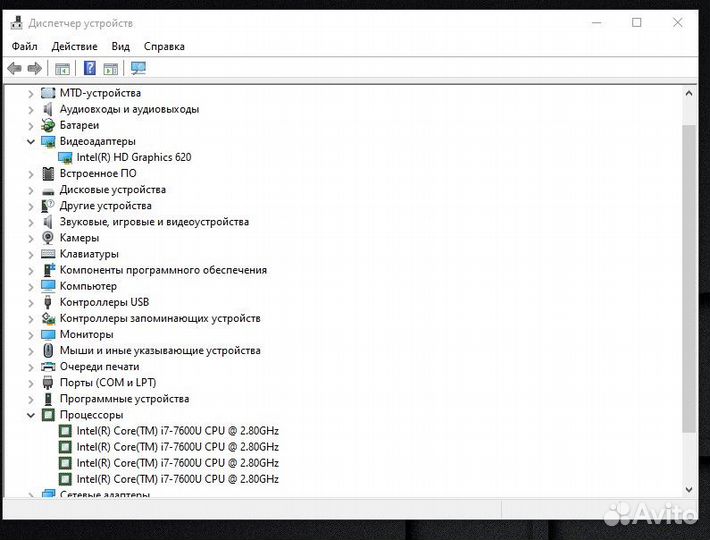Click the Intel HD Graphics 620 adapter icon
This screenshot has width=710, height=540.
65,158
